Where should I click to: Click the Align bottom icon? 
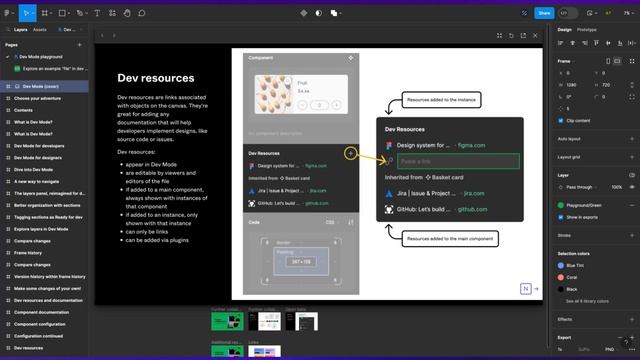(620, 43)
